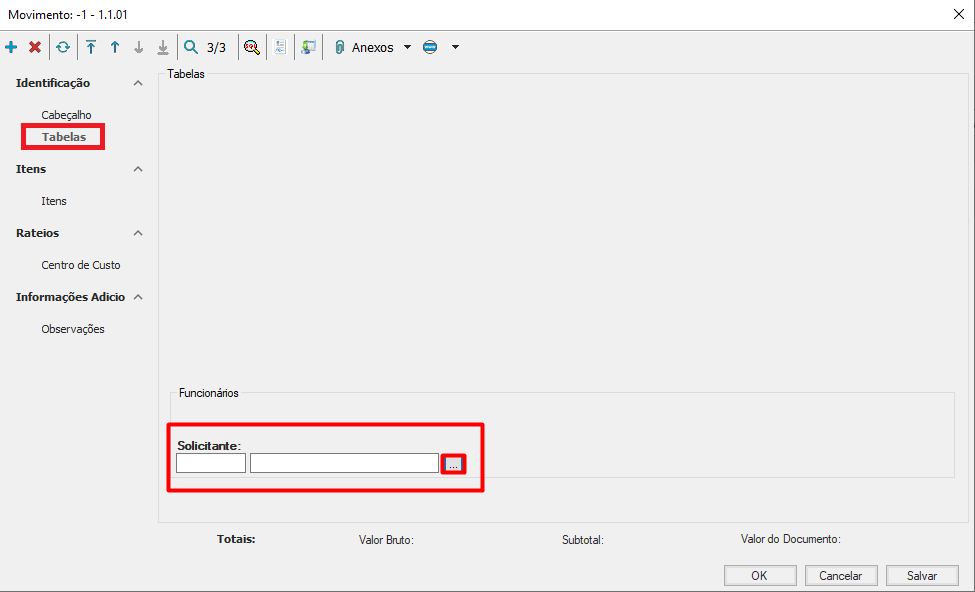Viewport: 975px width, 592px height.
Task: Collapse the Informações Adicionais section
Action: 138,297
